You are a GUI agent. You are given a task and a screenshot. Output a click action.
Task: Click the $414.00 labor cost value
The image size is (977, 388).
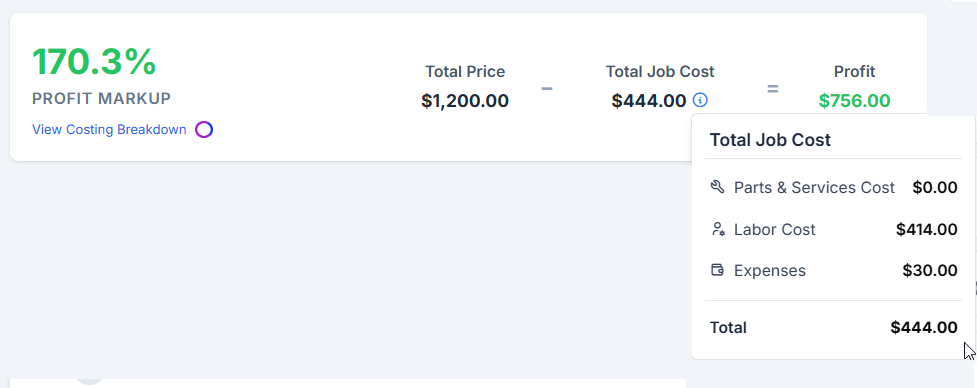tap(927, 230)
